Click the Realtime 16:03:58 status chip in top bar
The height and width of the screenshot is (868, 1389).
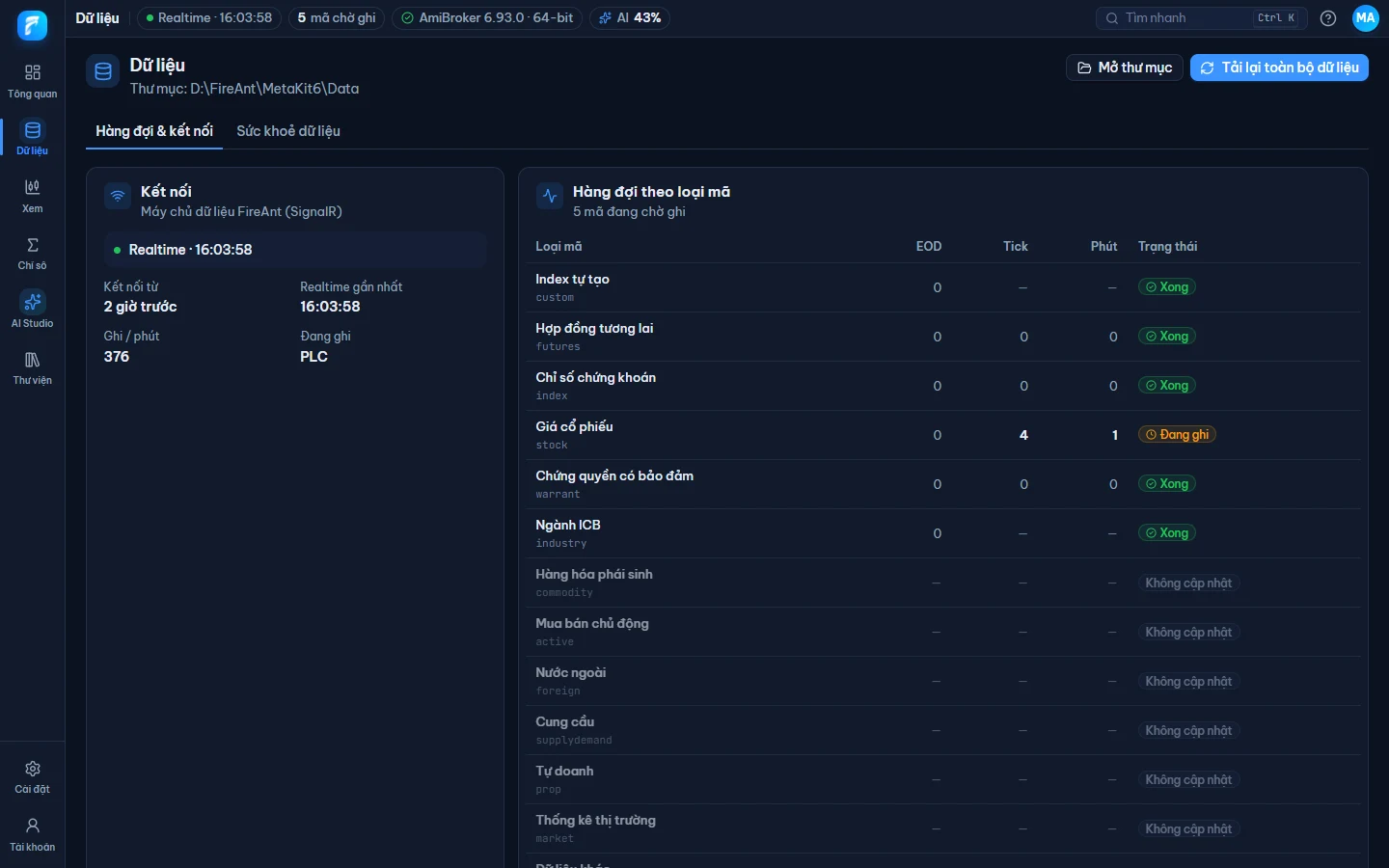[209, 18]
